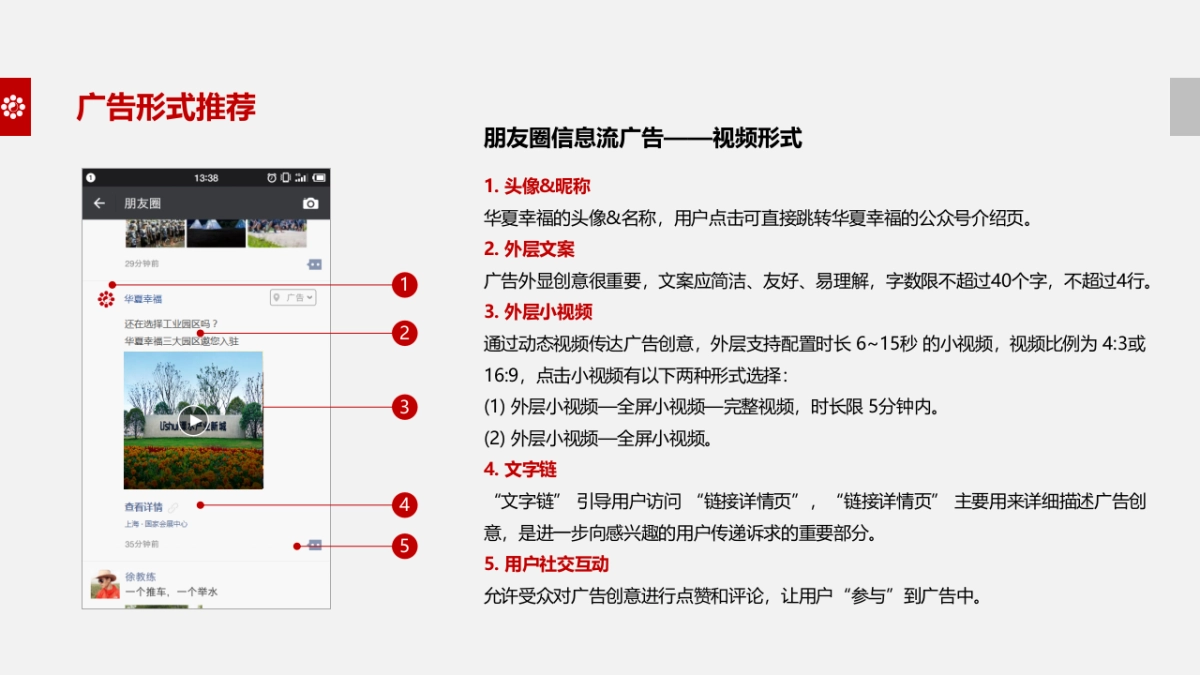Click the notification dot in top-left status bar
The height and width of the screenshot is (675, 1200).
tap(91, 177)
